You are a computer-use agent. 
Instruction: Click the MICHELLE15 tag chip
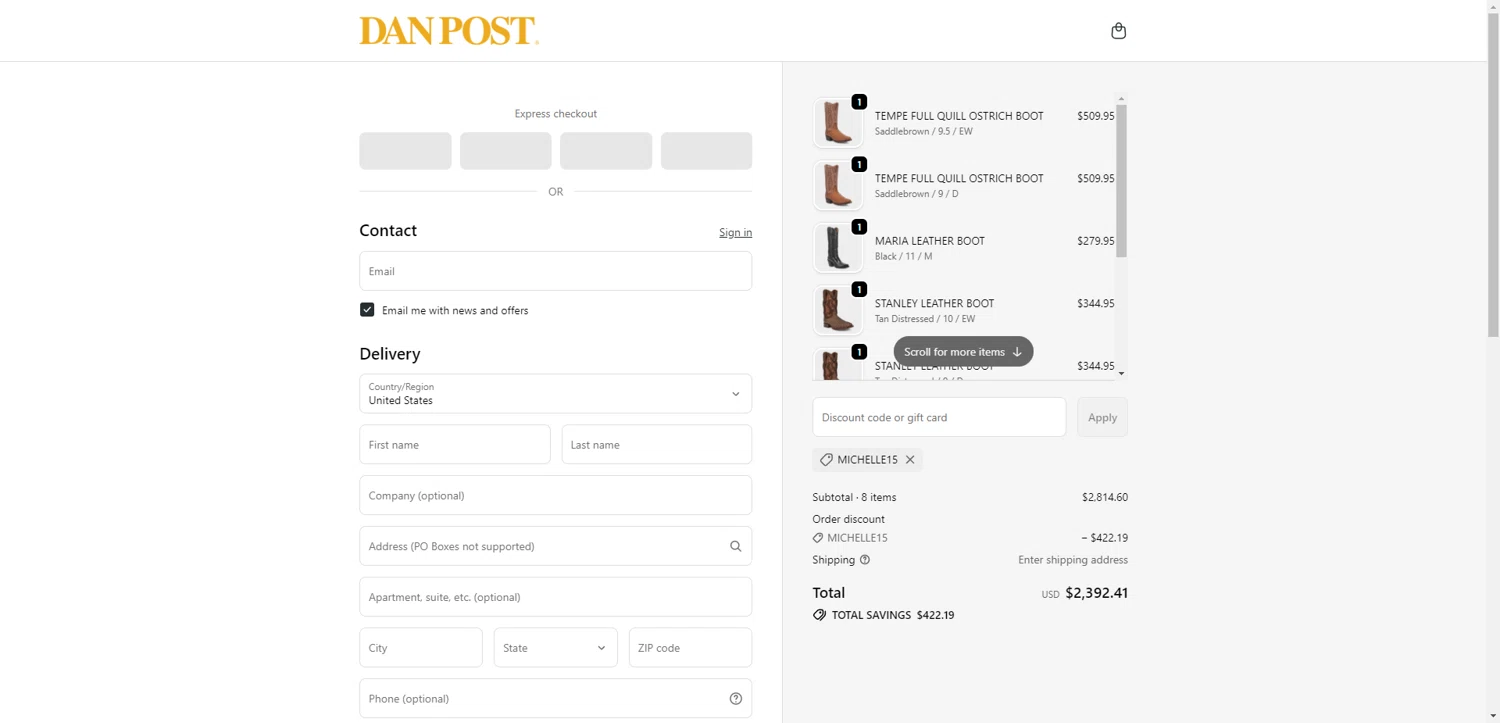(867, 460)
